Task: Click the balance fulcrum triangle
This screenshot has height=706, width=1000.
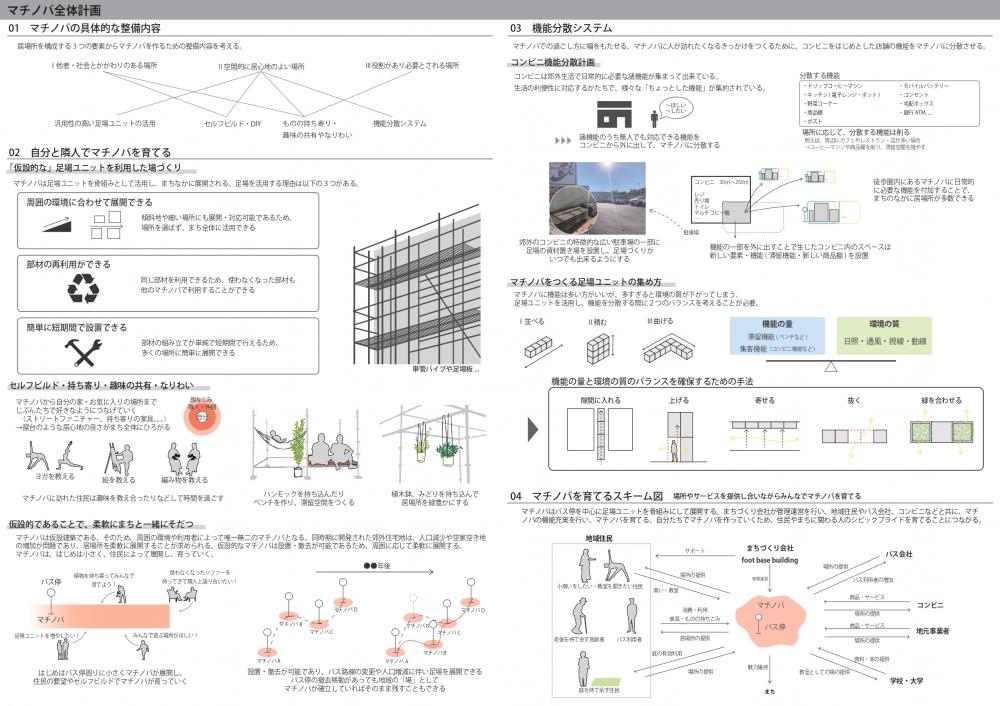Action: pyautogui.click(x=830, y=367)
